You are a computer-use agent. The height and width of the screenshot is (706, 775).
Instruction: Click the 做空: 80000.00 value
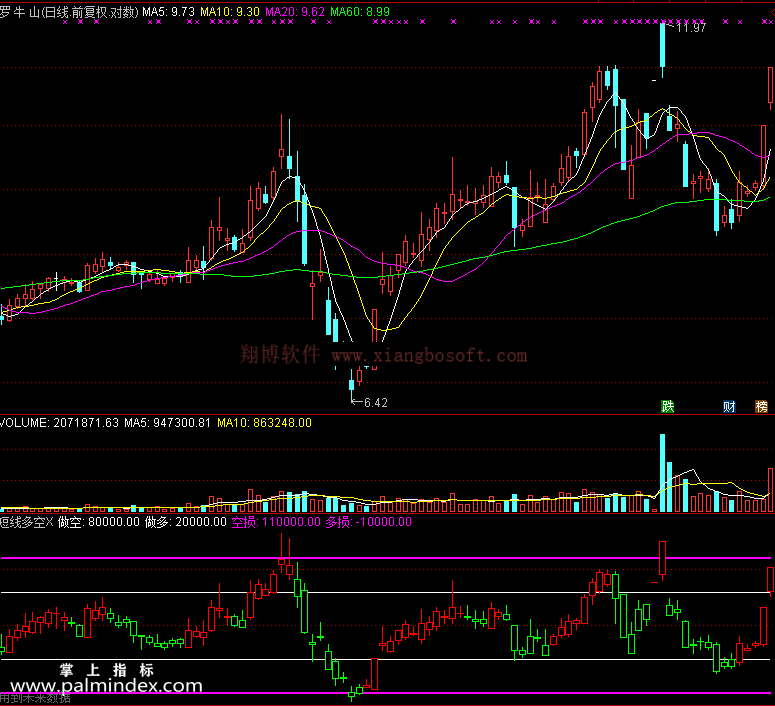(x=99, y=522)
